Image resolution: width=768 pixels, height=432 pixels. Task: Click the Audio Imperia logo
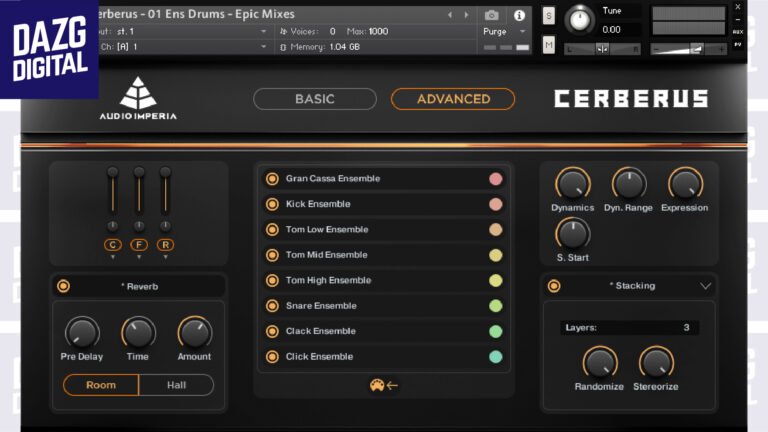[138, 98]
